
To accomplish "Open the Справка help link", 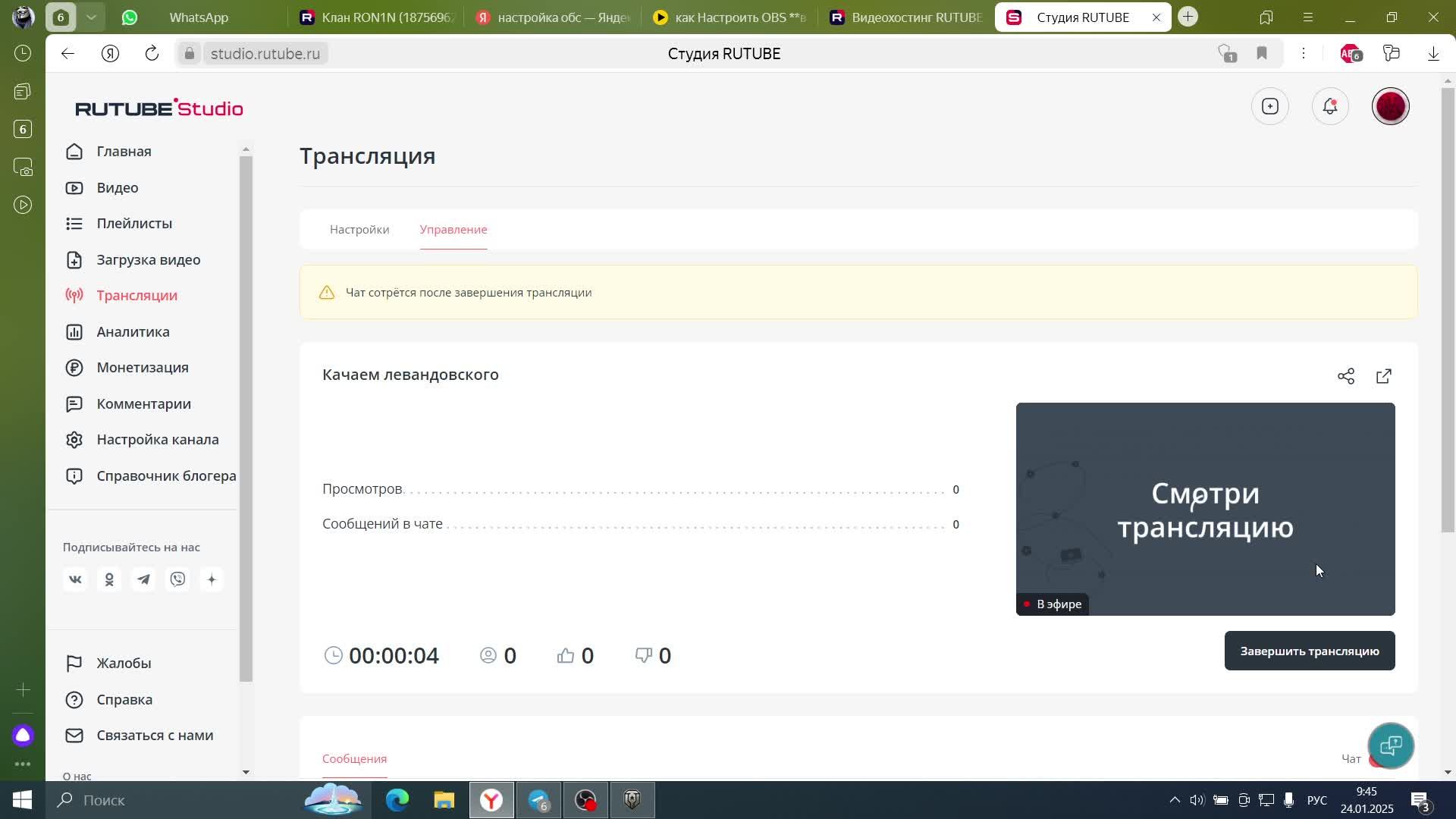I will 109,700.
